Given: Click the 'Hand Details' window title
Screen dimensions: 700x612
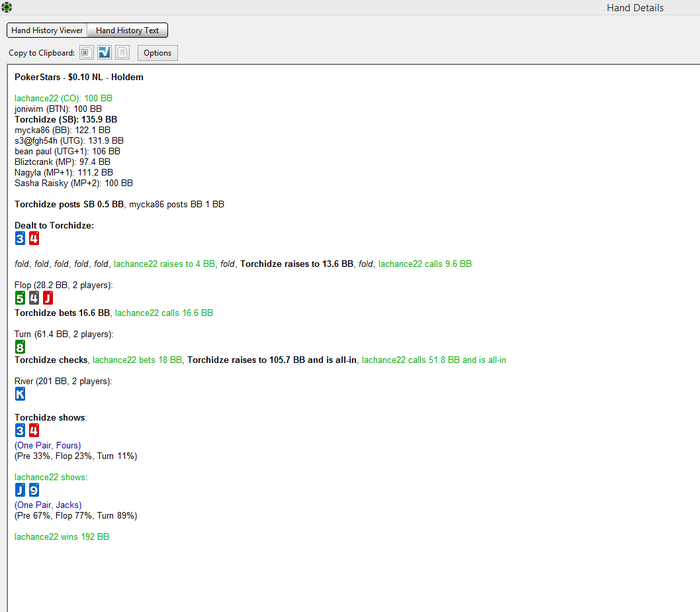Looking at the screenshot, I should (635, 8).
